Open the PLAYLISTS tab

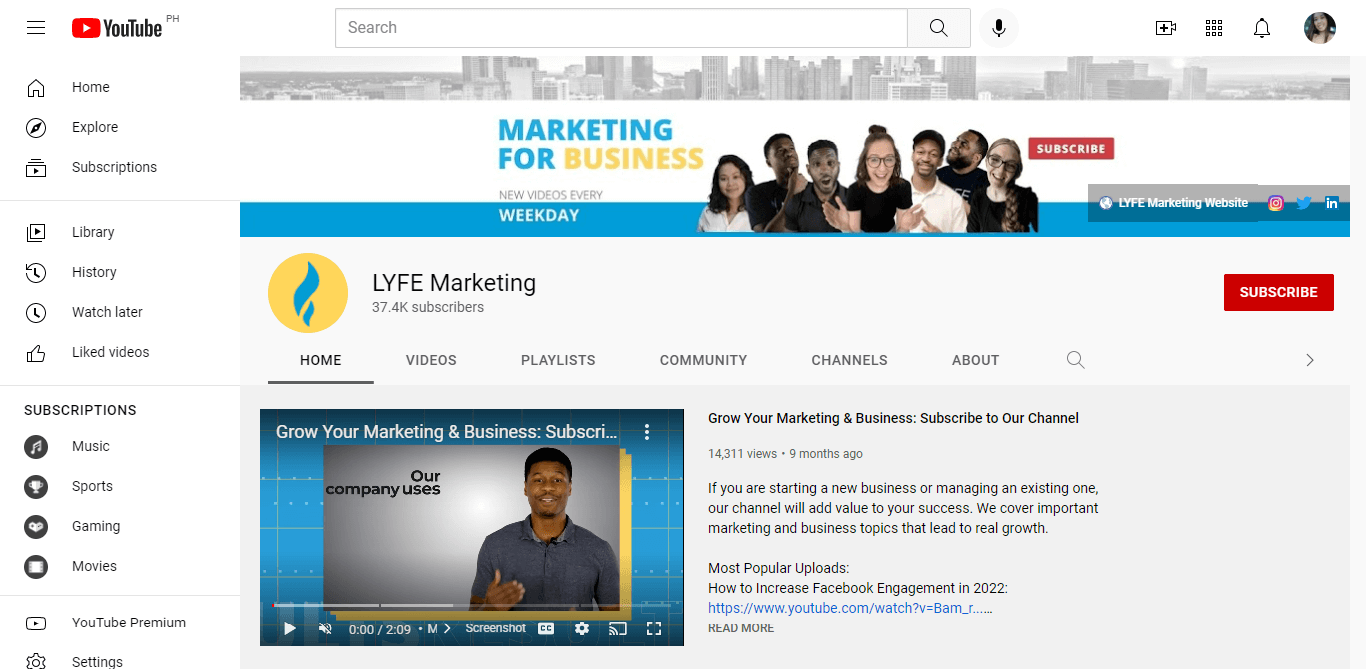pyautogui.click(x=558, y=360)
